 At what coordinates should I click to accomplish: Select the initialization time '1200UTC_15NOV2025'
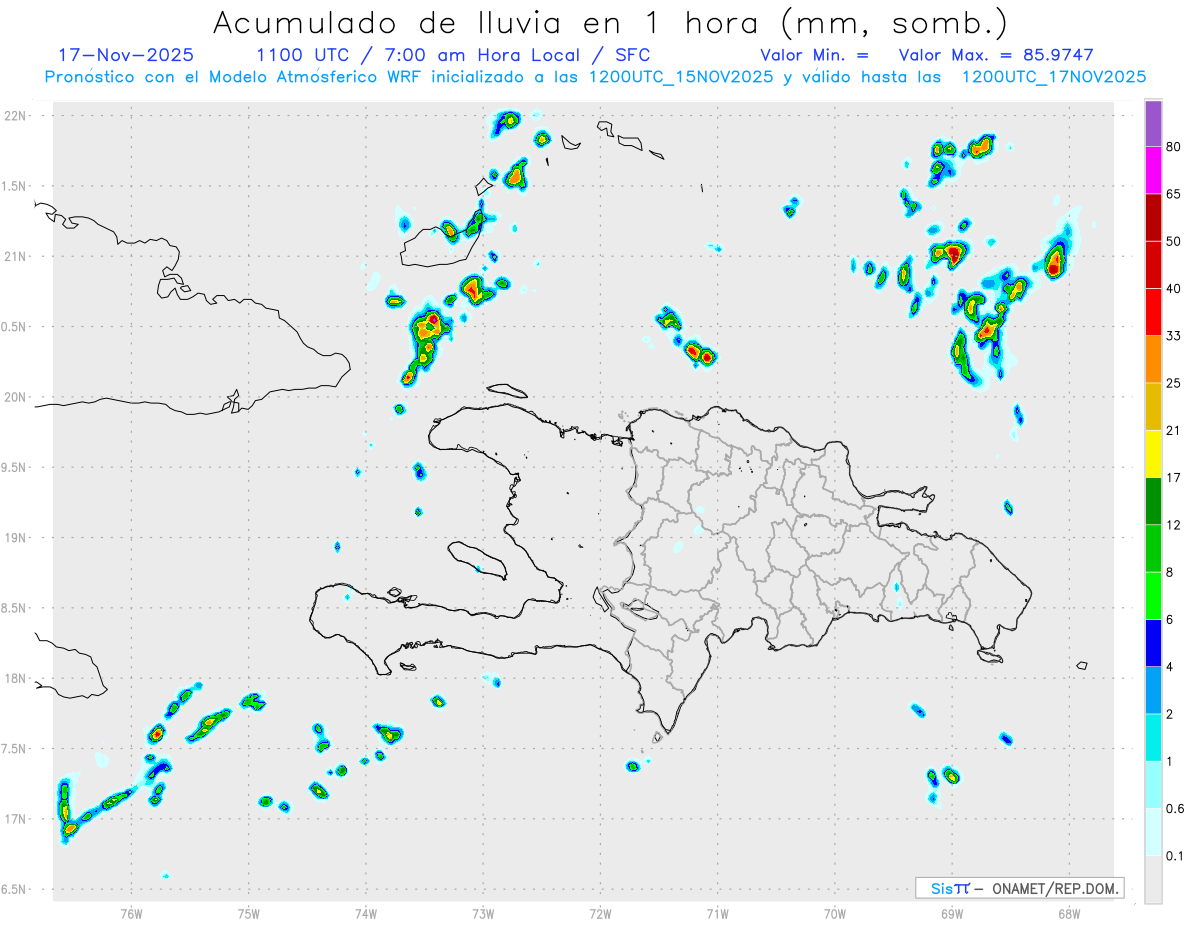681,77
